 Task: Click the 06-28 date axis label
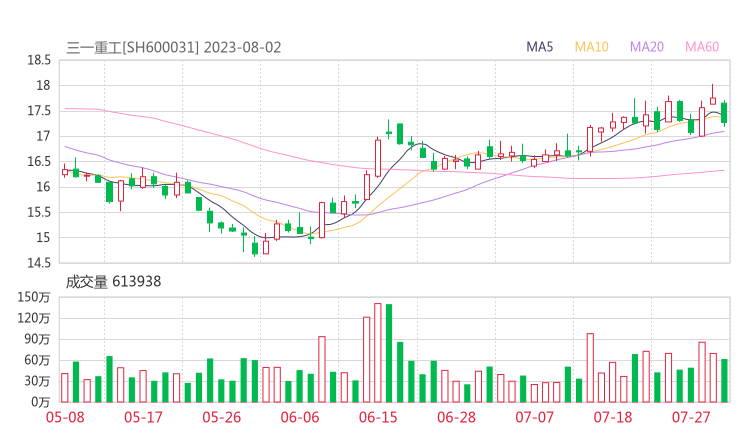pyautogui.click(x=456, y=417)
